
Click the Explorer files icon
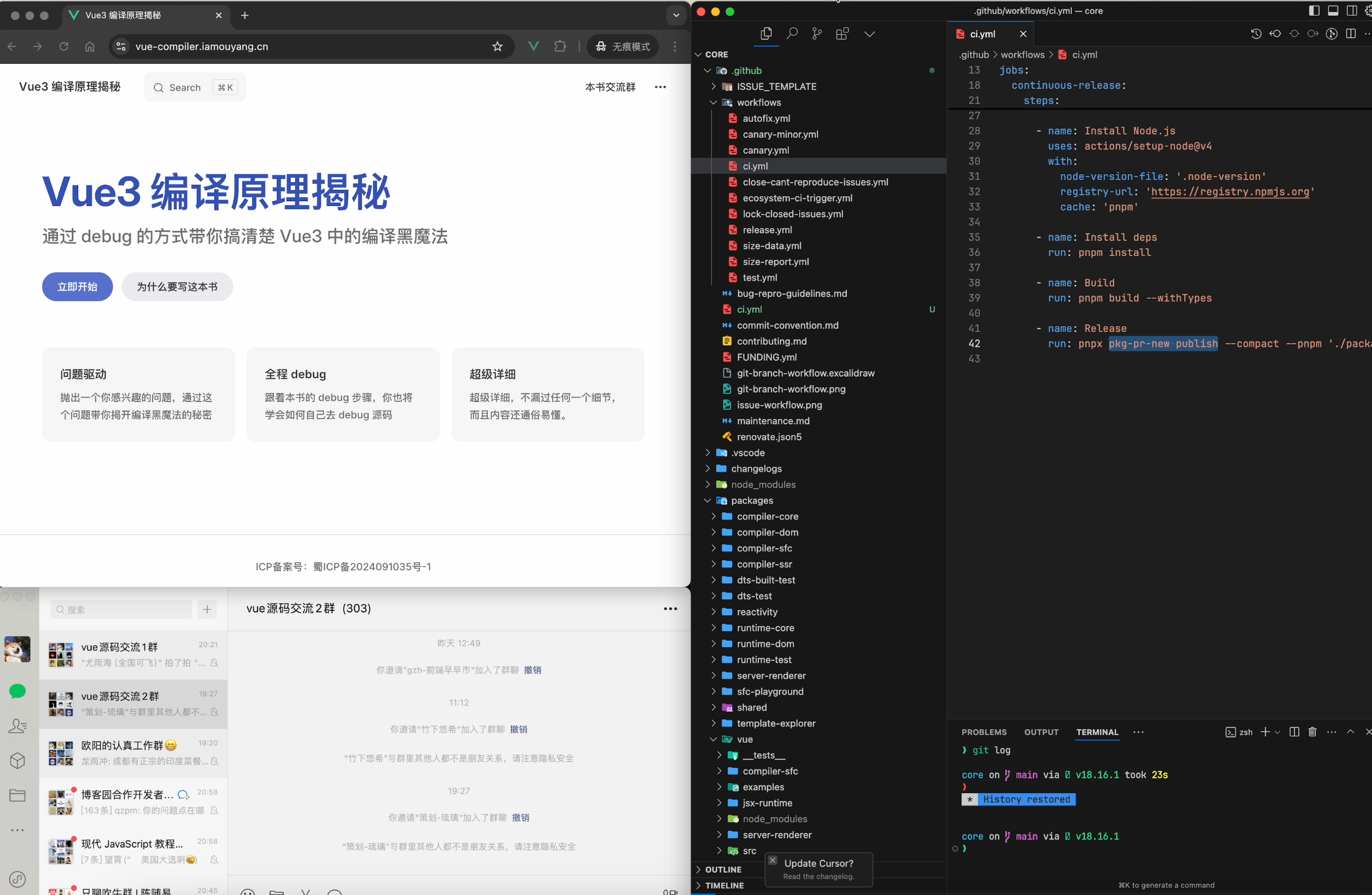point(766,34)
